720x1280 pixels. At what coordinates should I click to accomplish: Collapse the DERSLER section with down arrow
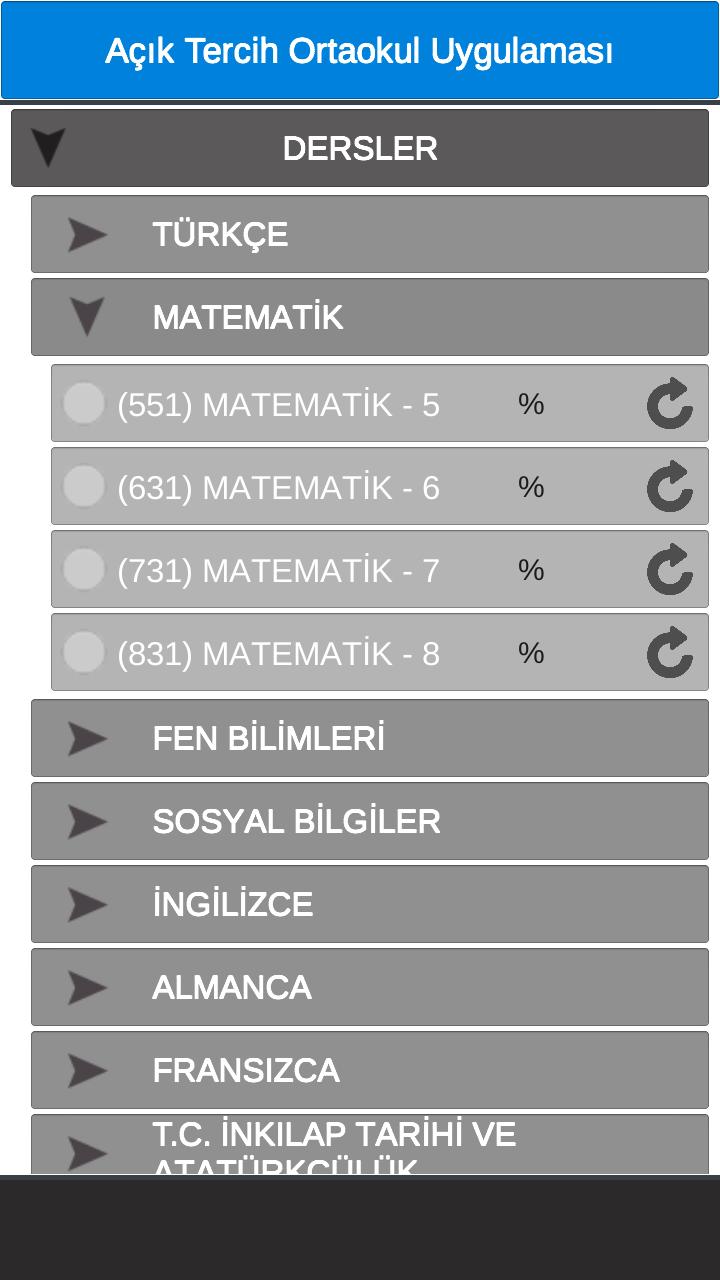[x=48, y=148]
